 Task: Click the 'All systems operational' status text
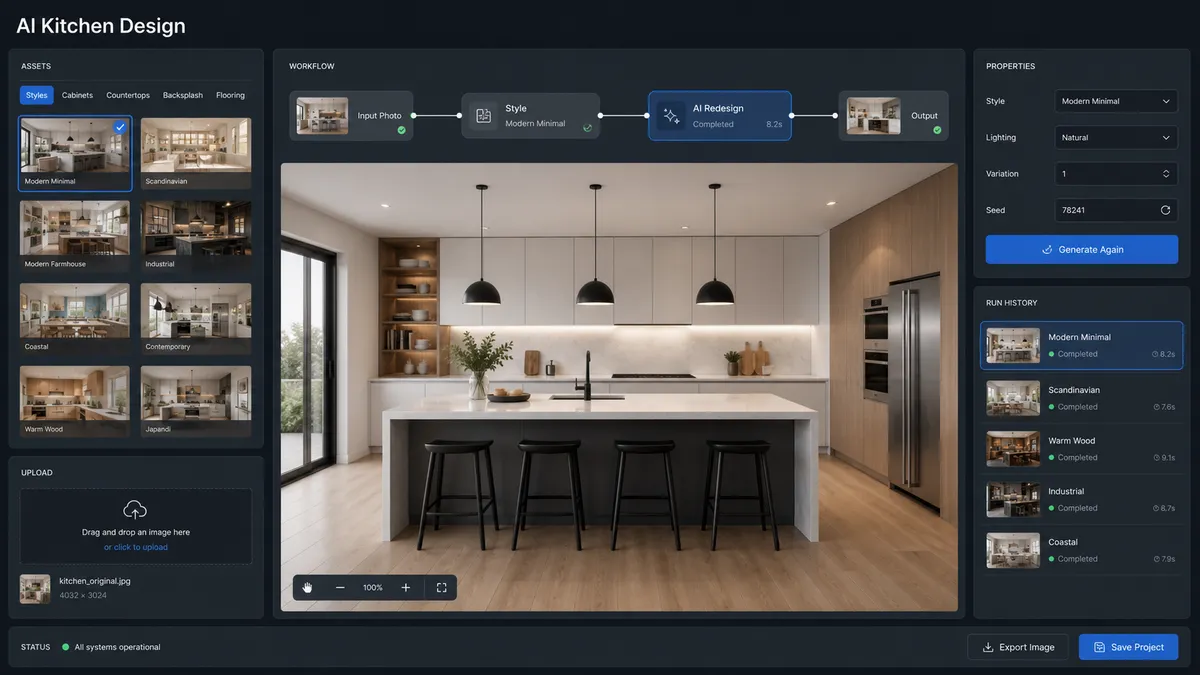117,647
